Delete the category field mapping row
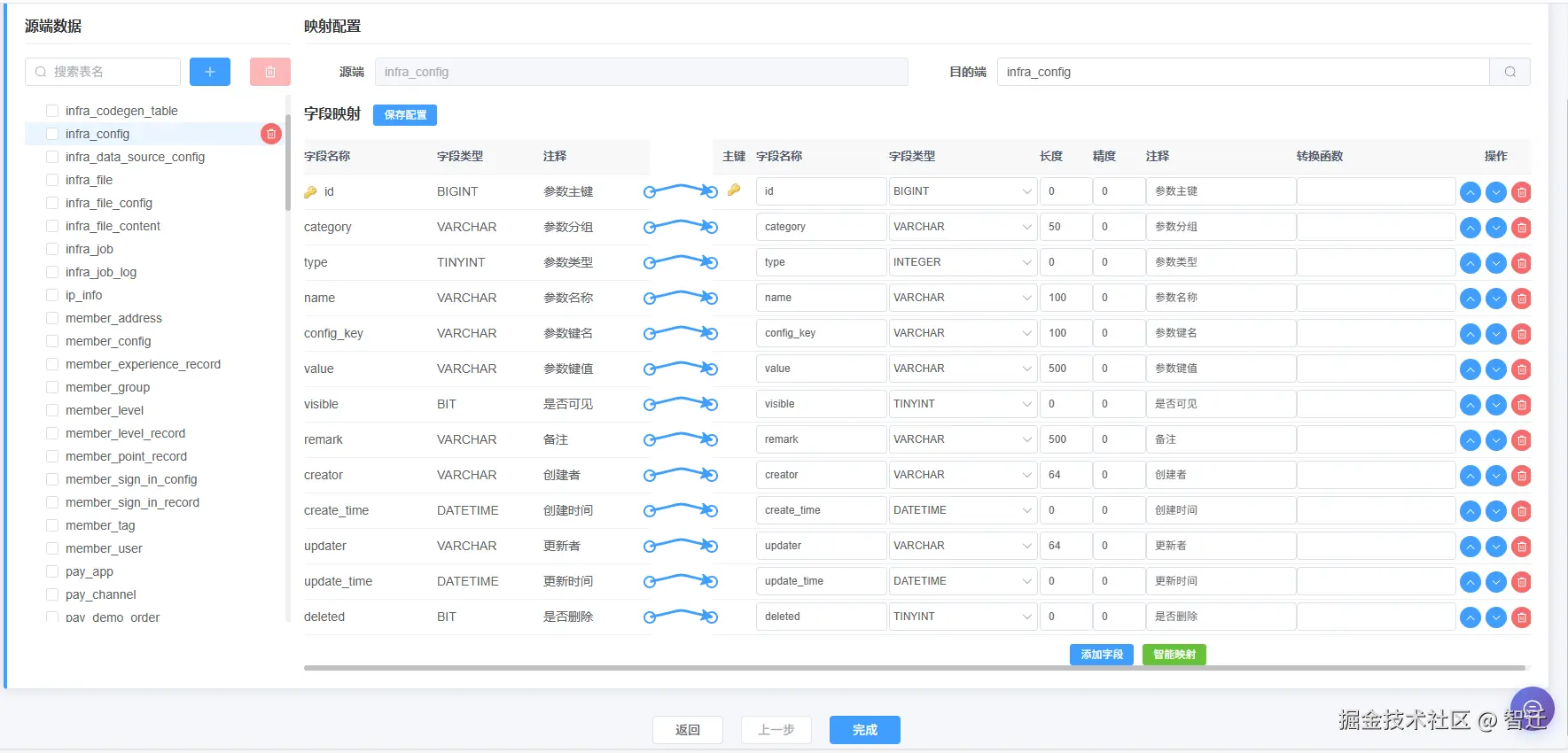Image resolution: width=1568 pixels, height=753 pixels. click(x=1522, y=228)
